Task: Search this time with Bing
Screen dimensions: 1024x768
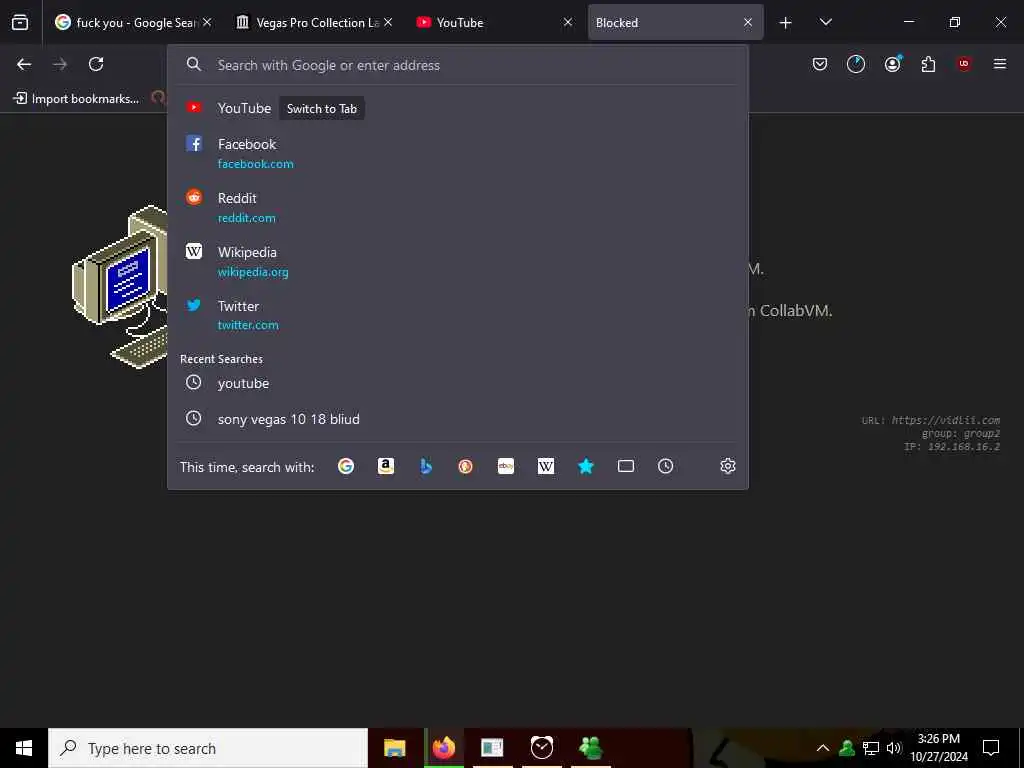Action: pos(426,466)
